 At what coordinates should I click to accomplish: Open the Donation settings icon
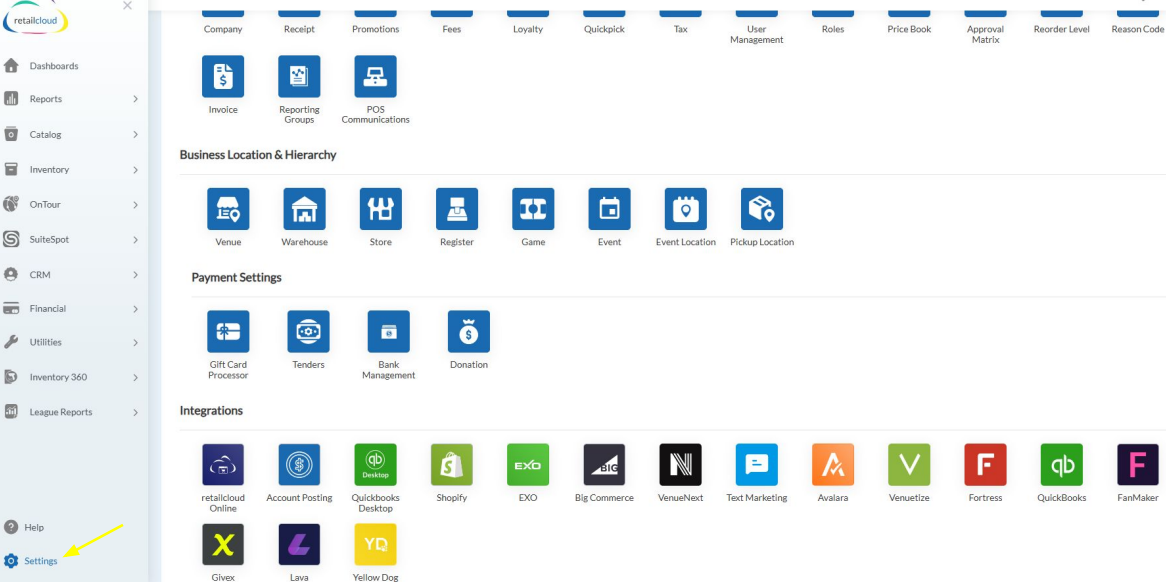(x=468, y=332)
